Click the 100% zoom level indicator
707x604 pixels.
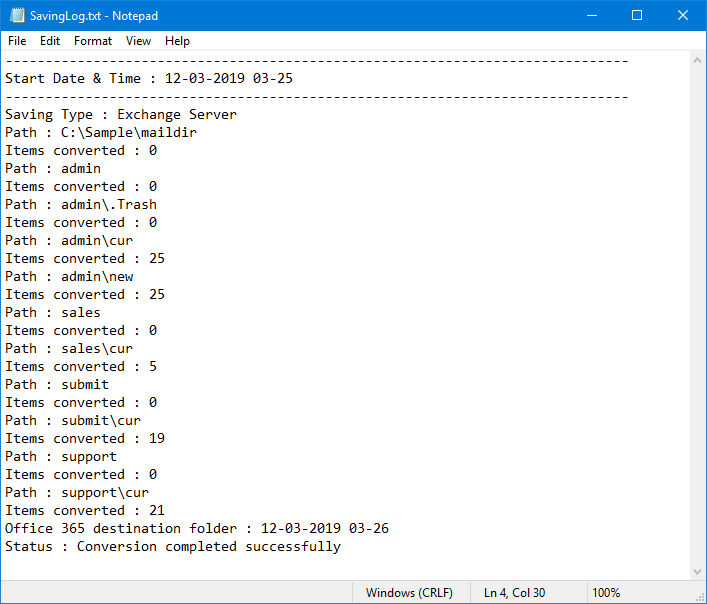606,593
